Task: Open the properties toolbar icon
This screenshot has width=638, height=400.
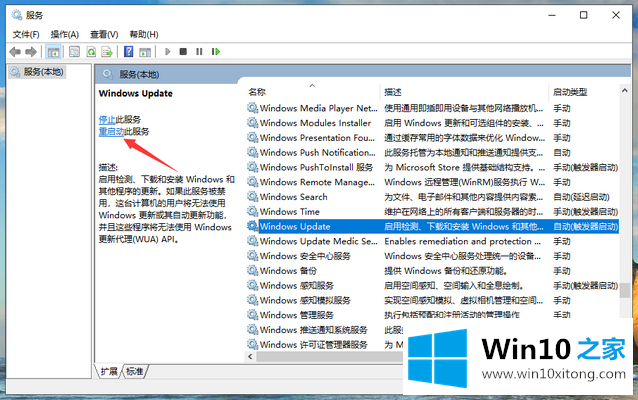Action: (74, 52)
